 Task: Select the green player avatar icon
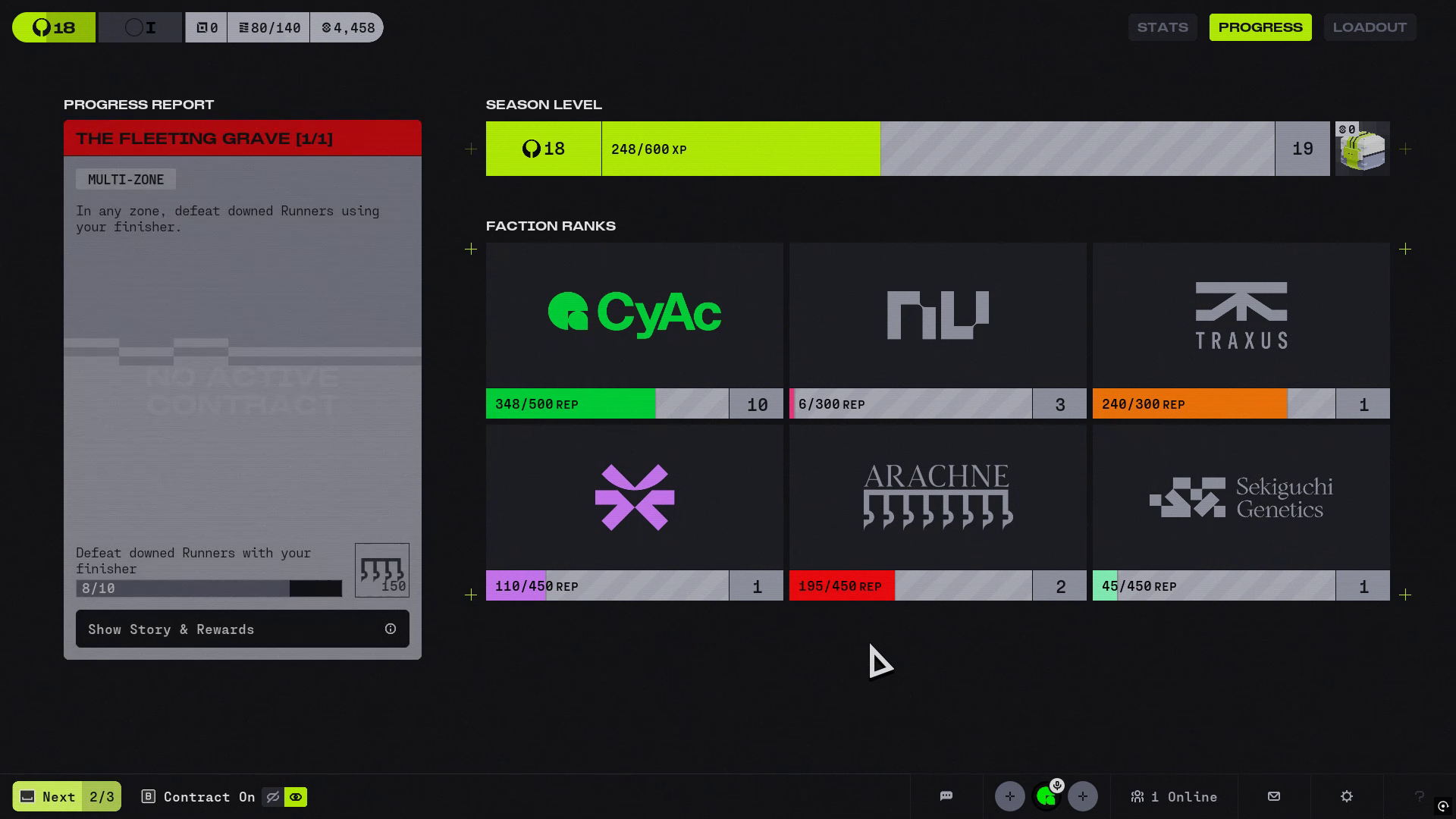(1046, 797)
